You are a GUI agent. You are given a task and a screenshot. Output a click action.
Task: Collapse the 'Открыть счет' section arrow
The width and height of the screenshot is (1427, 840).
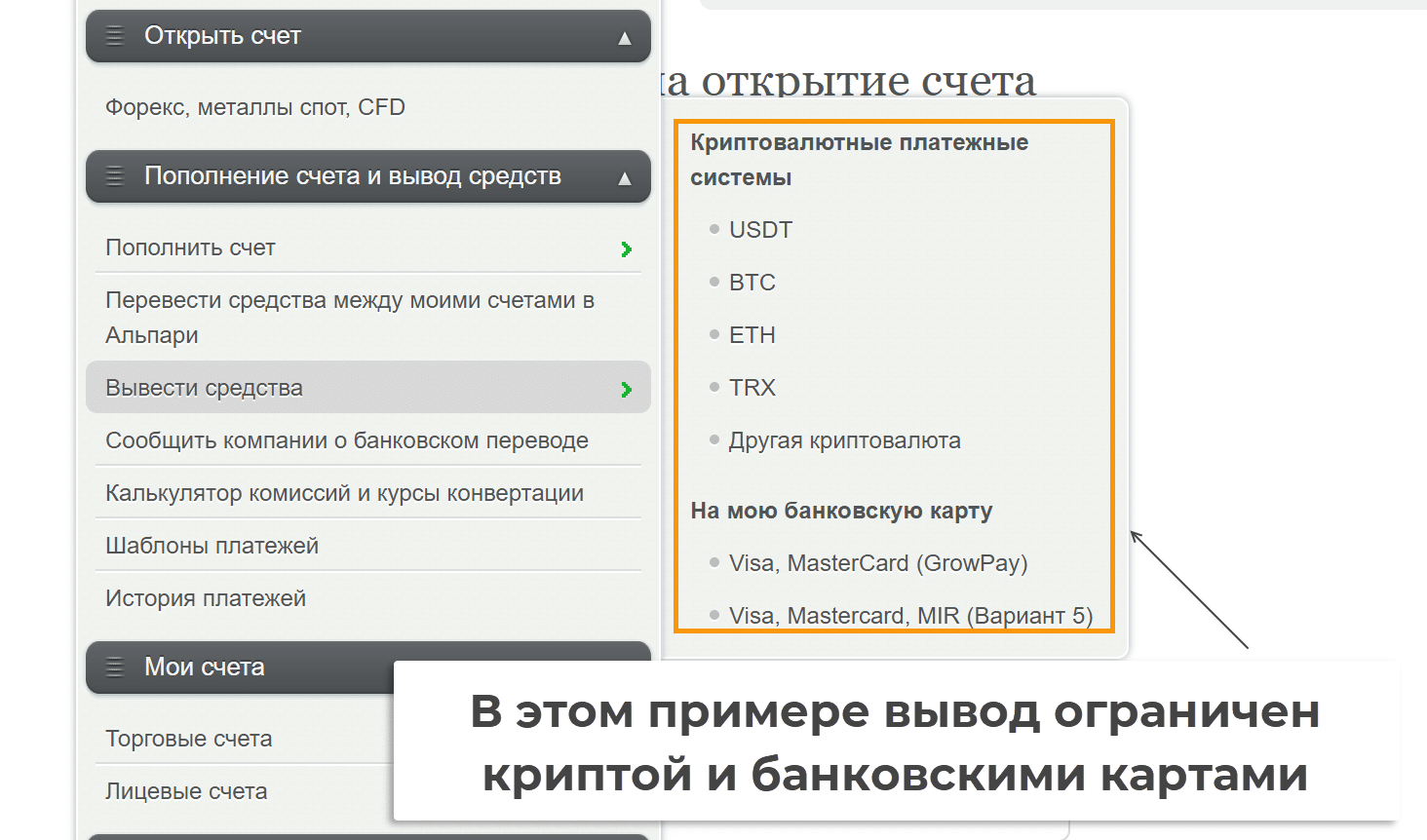coord(625,38)
